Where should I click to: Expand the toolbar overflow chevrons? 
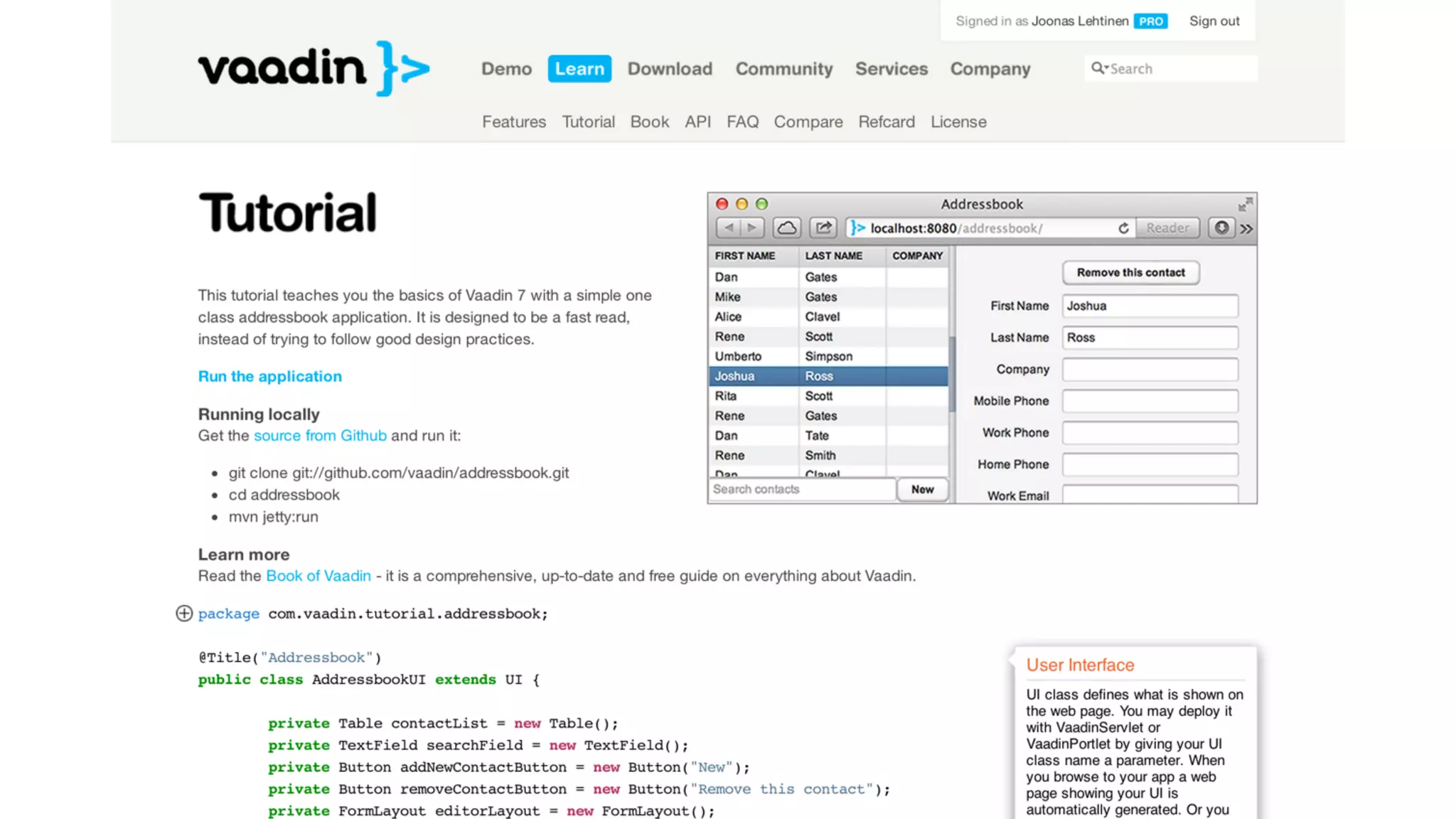pos(1246,229)
